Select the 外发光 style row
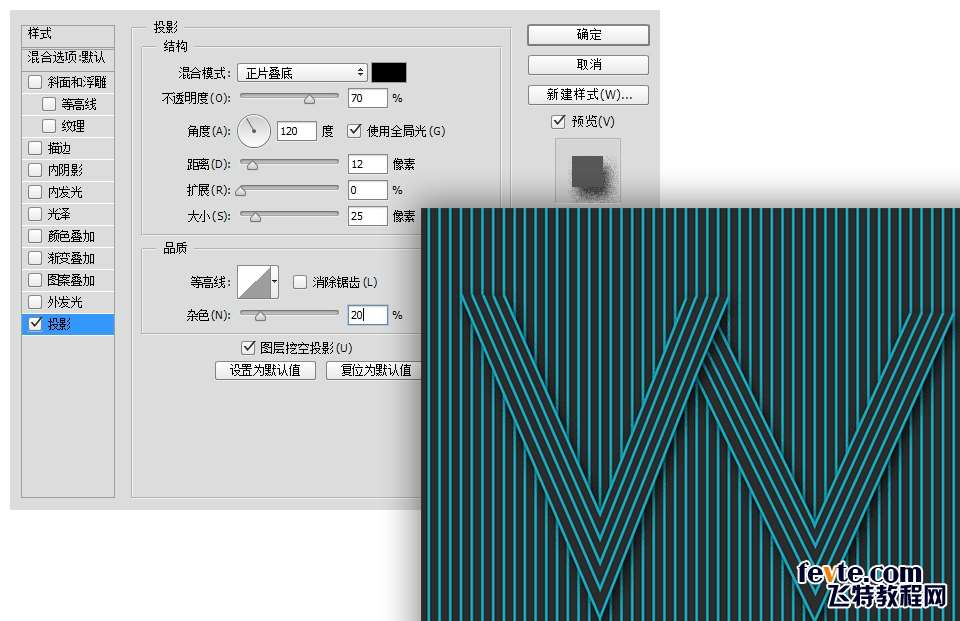The image size is (960, 621). point(68,302)
